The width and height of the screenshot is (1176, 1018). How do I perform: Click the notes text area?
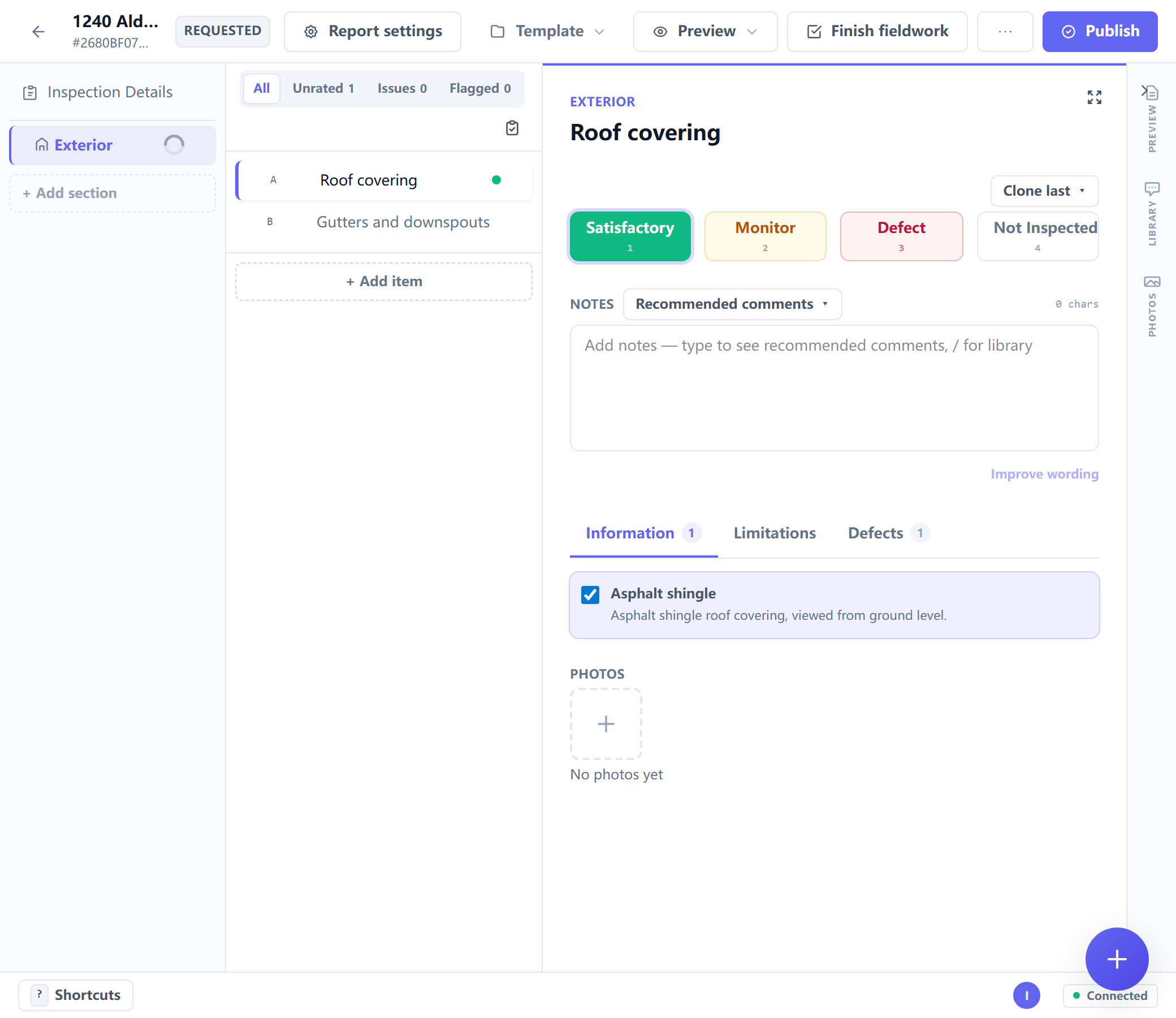tap(833, 388)
